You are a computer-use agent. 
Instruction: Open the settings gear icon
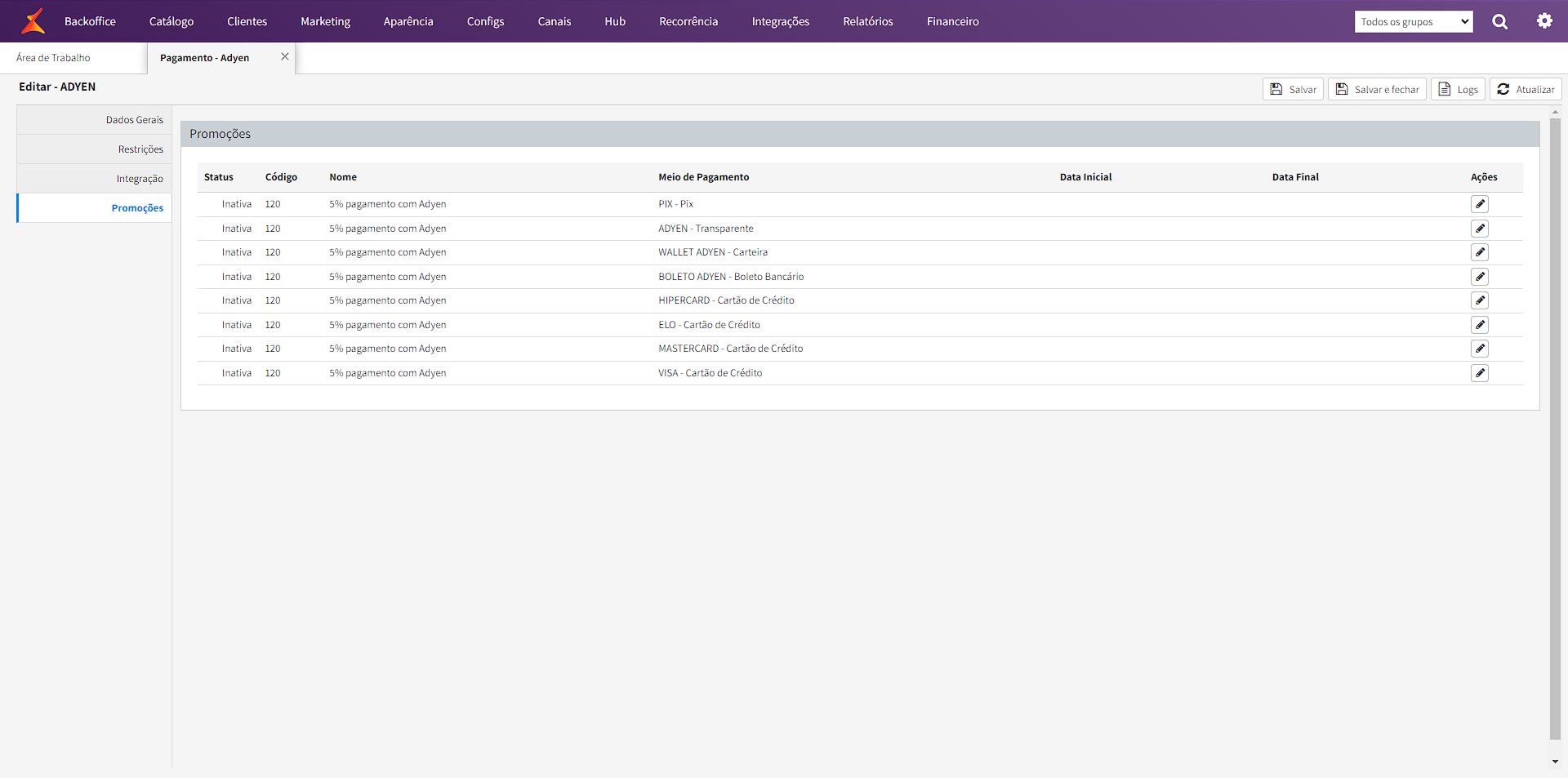[x=1544, y=21]
